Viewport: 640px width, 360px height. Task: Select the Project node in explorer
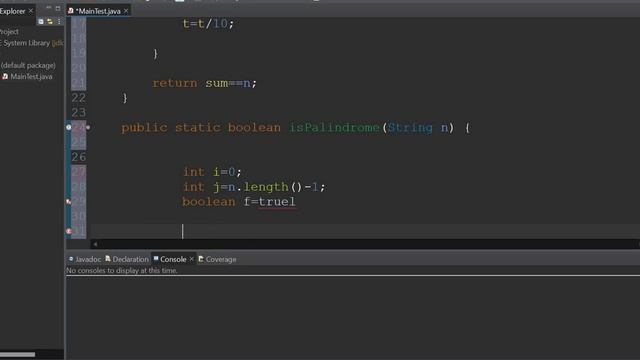coord(9,31)
